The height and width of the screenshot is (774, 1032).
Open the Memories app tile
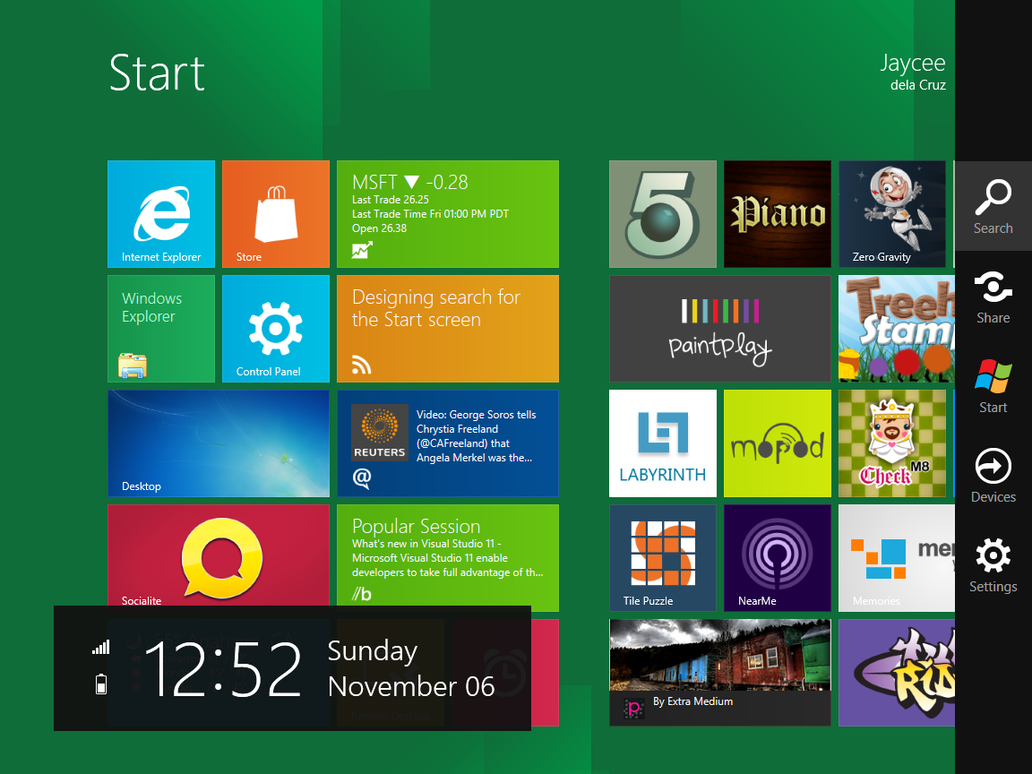(x=896, y=557)
